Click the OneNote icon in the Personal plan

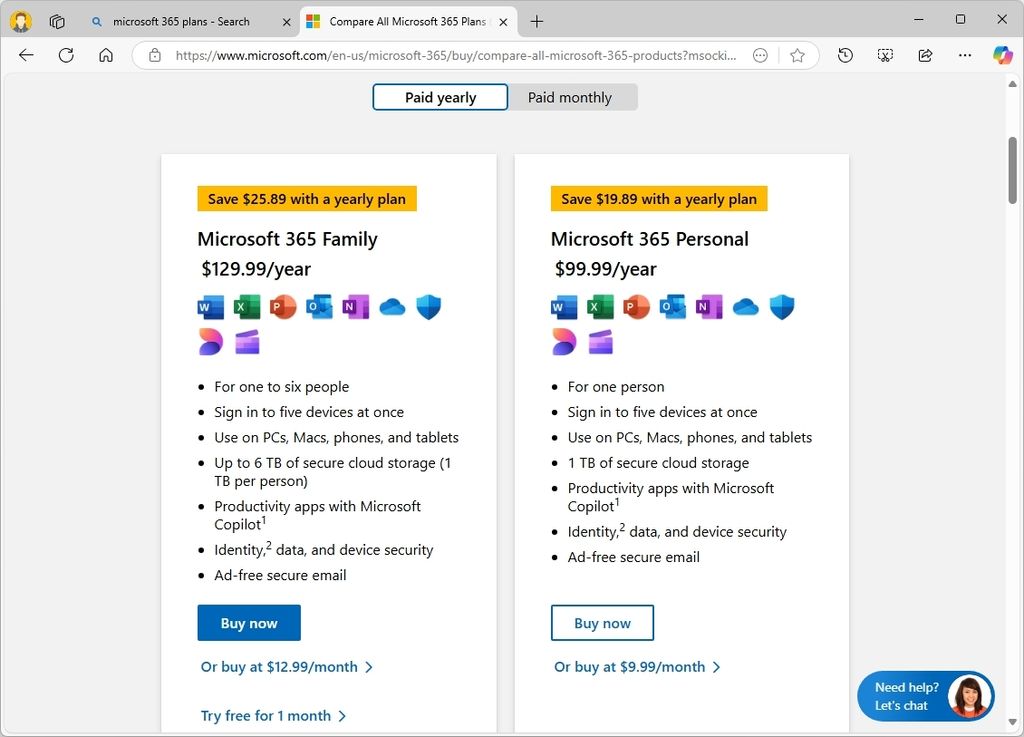coord(709,307)
